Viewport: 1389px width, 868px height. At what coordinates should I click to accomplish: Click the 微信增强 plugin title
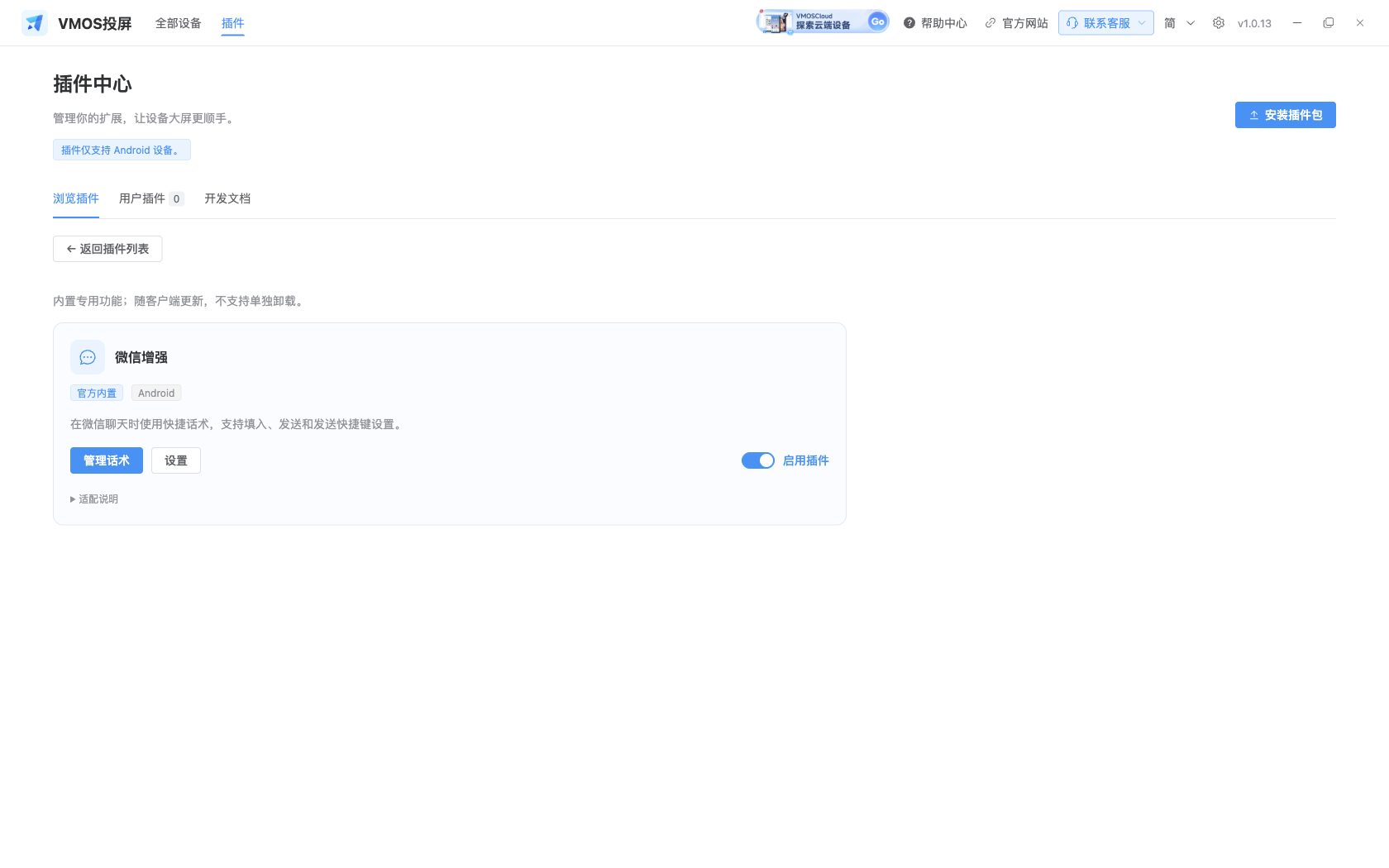click(141, 357)
